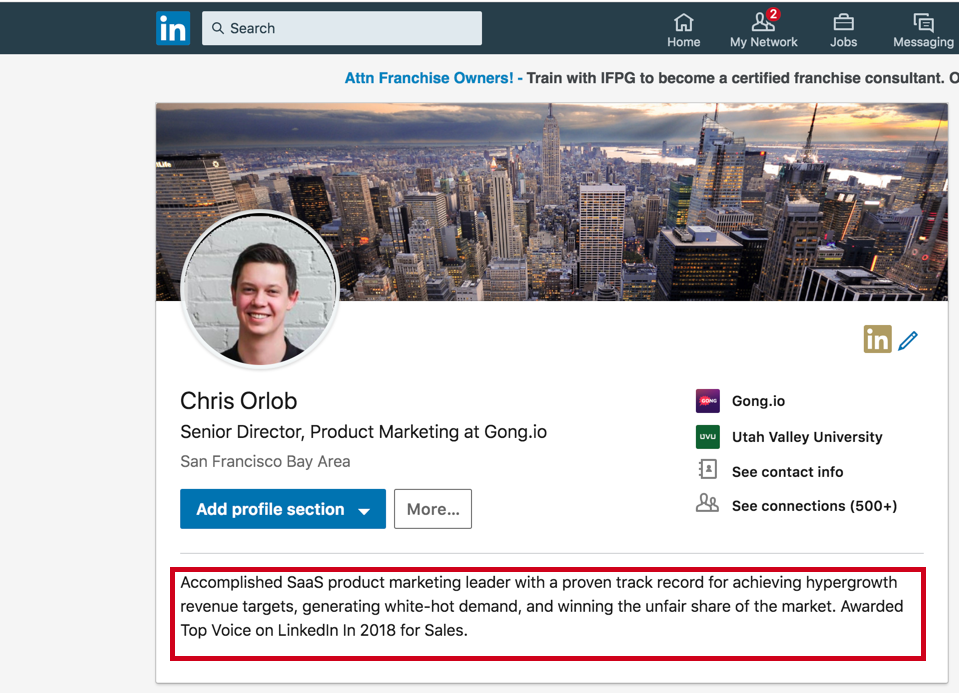
Task: Select the LinkedIn logo in the navbar
Action: pos(172,27)
